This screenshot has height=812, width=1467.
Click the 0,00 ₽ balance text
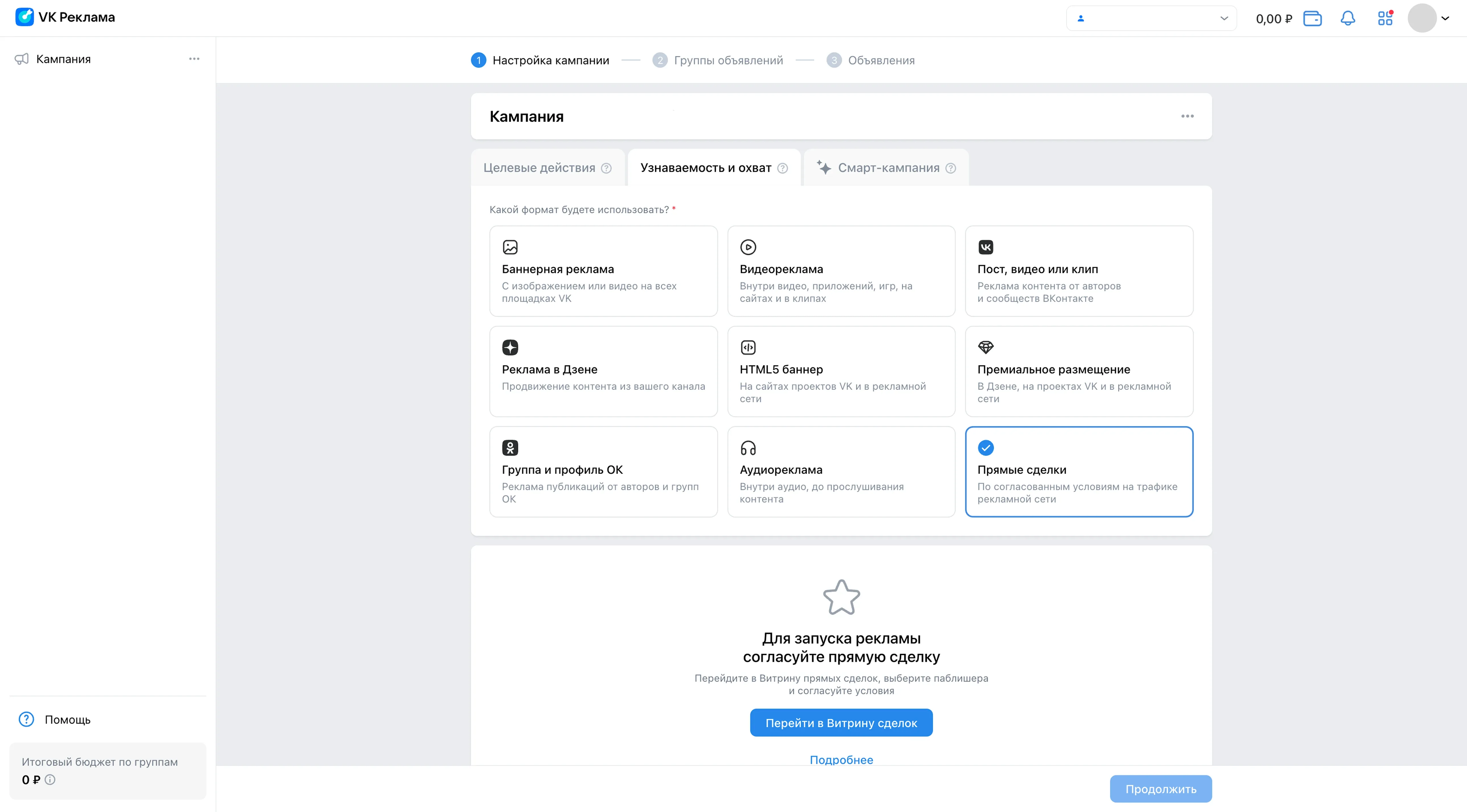1274,19
